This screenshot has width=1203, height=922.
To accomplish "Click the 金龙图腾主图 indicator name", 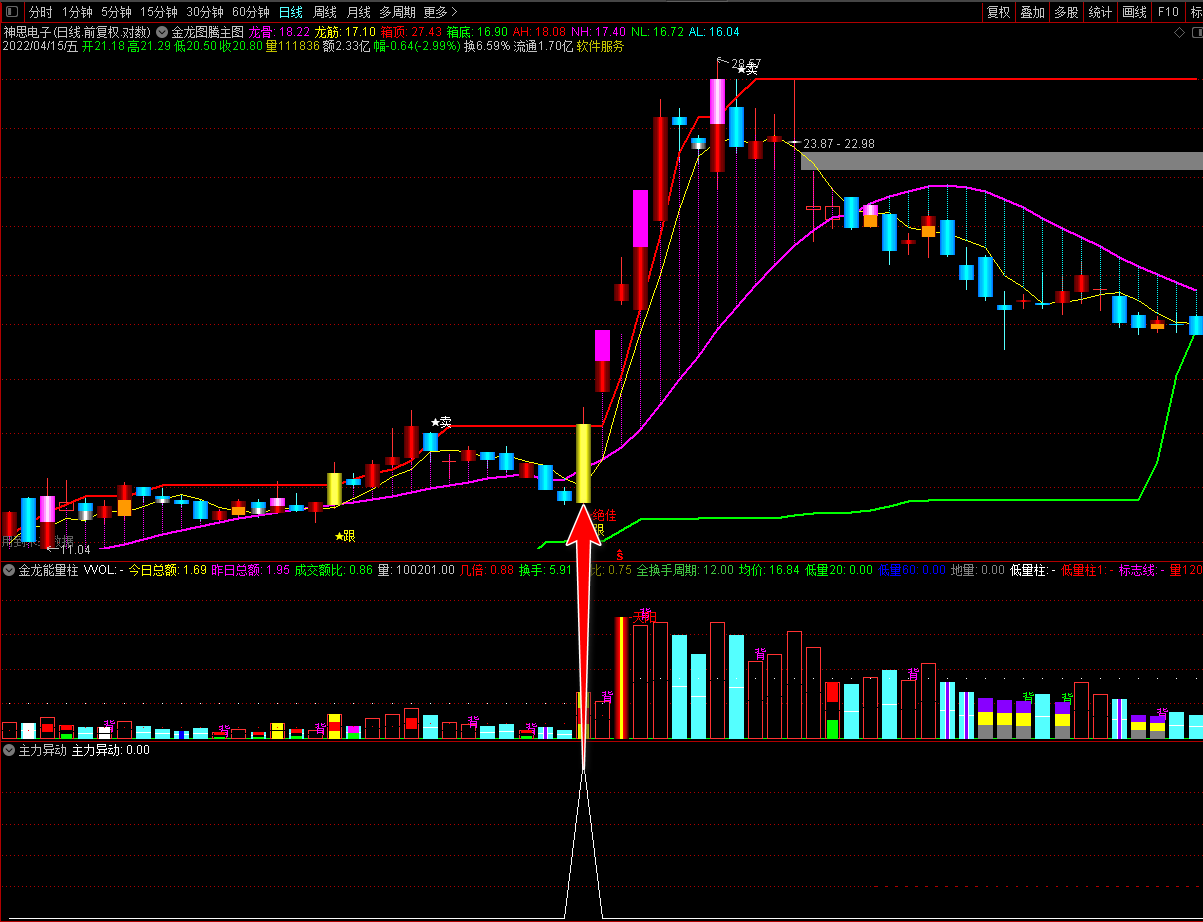I will pyautogui.click(x=207, y=31).
